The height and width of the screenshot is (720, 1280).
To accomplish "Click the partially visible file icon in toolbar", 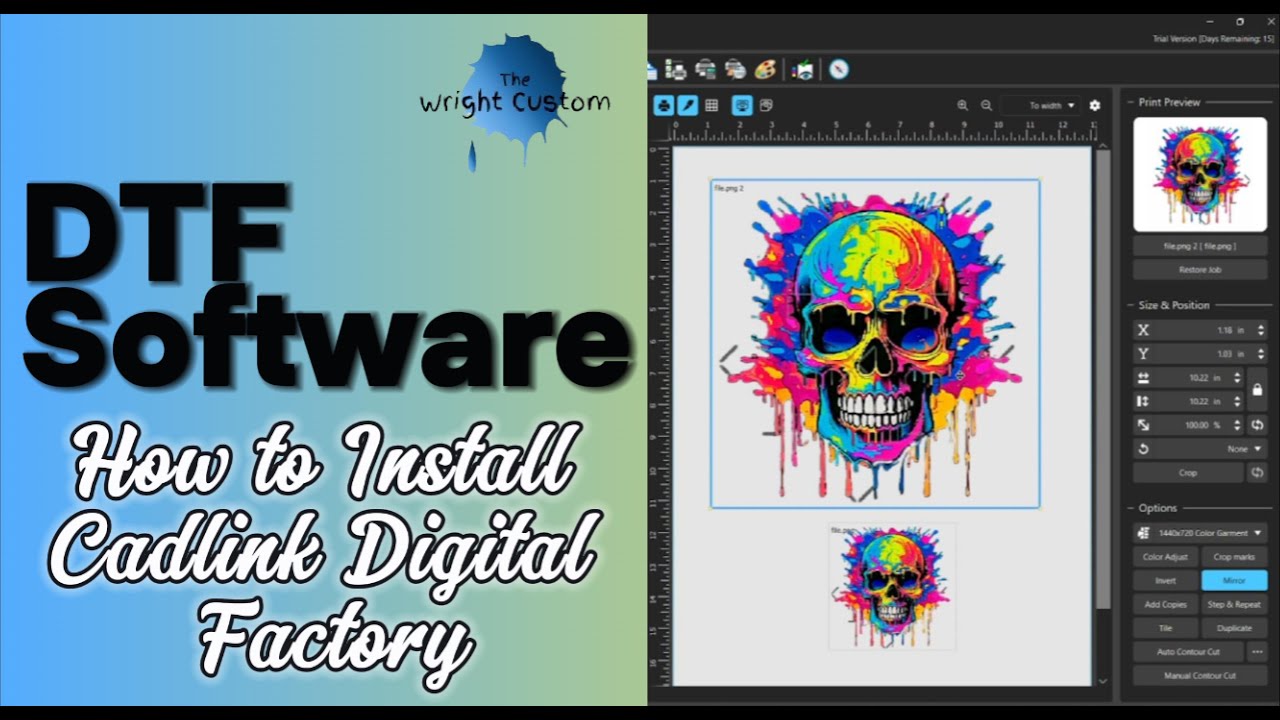I will click(x=652, y=70).
